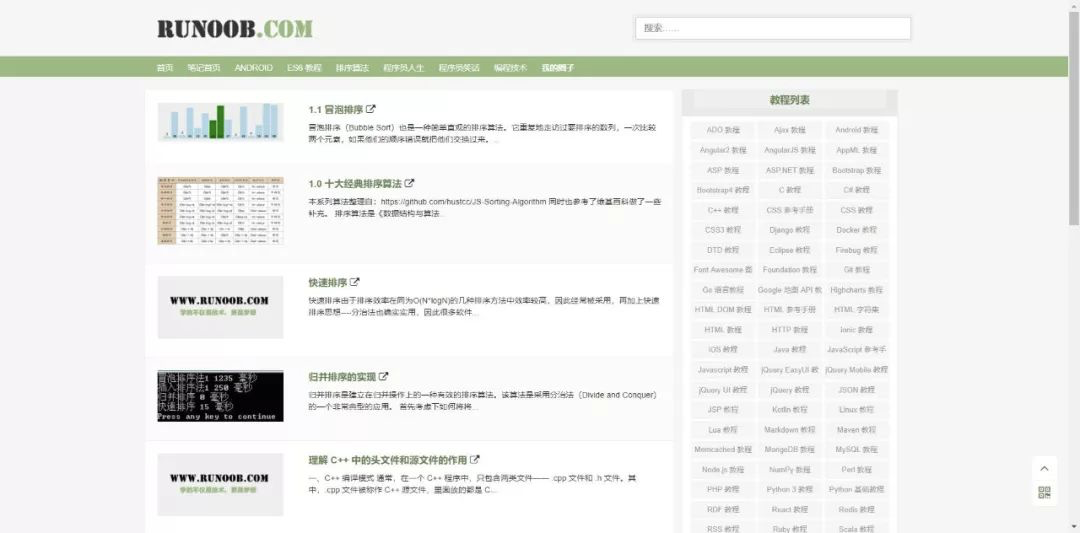This screenshot has height=533, width=1080.
Task: Open the JSON 教程 tutorial link
Action: coord(856,389)
